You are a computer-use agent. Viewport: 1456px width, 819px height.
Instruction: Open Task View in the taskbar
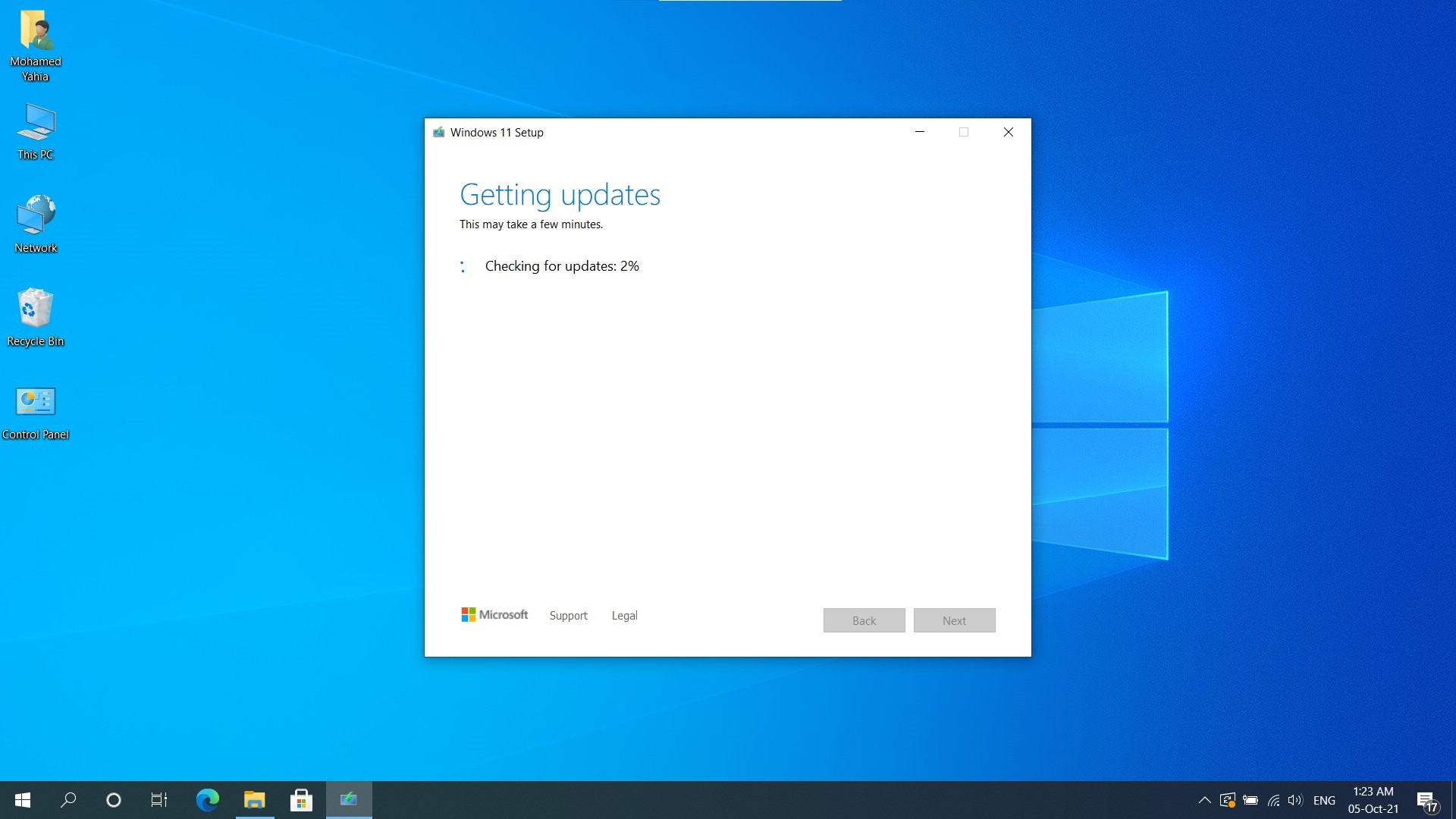[159, 800]
